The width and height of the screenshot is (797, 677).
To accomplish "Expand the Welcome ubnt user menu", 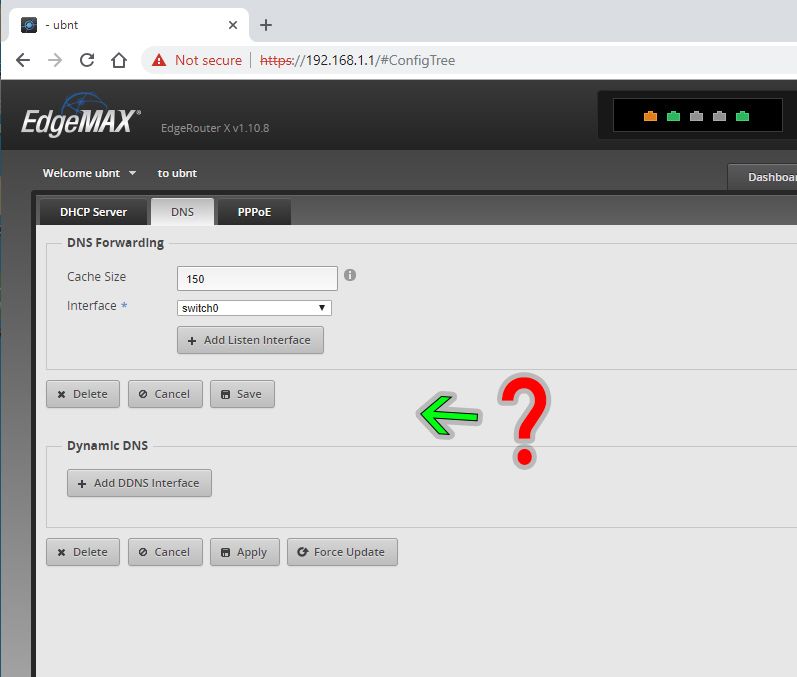I will (90, 173).
